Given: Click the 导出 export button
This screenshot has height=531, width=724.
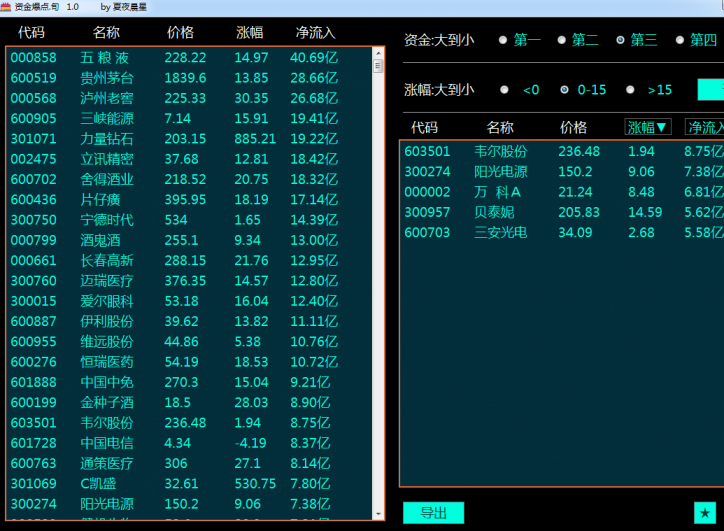Looking at the screenshot, I should [x=433, y=513].
